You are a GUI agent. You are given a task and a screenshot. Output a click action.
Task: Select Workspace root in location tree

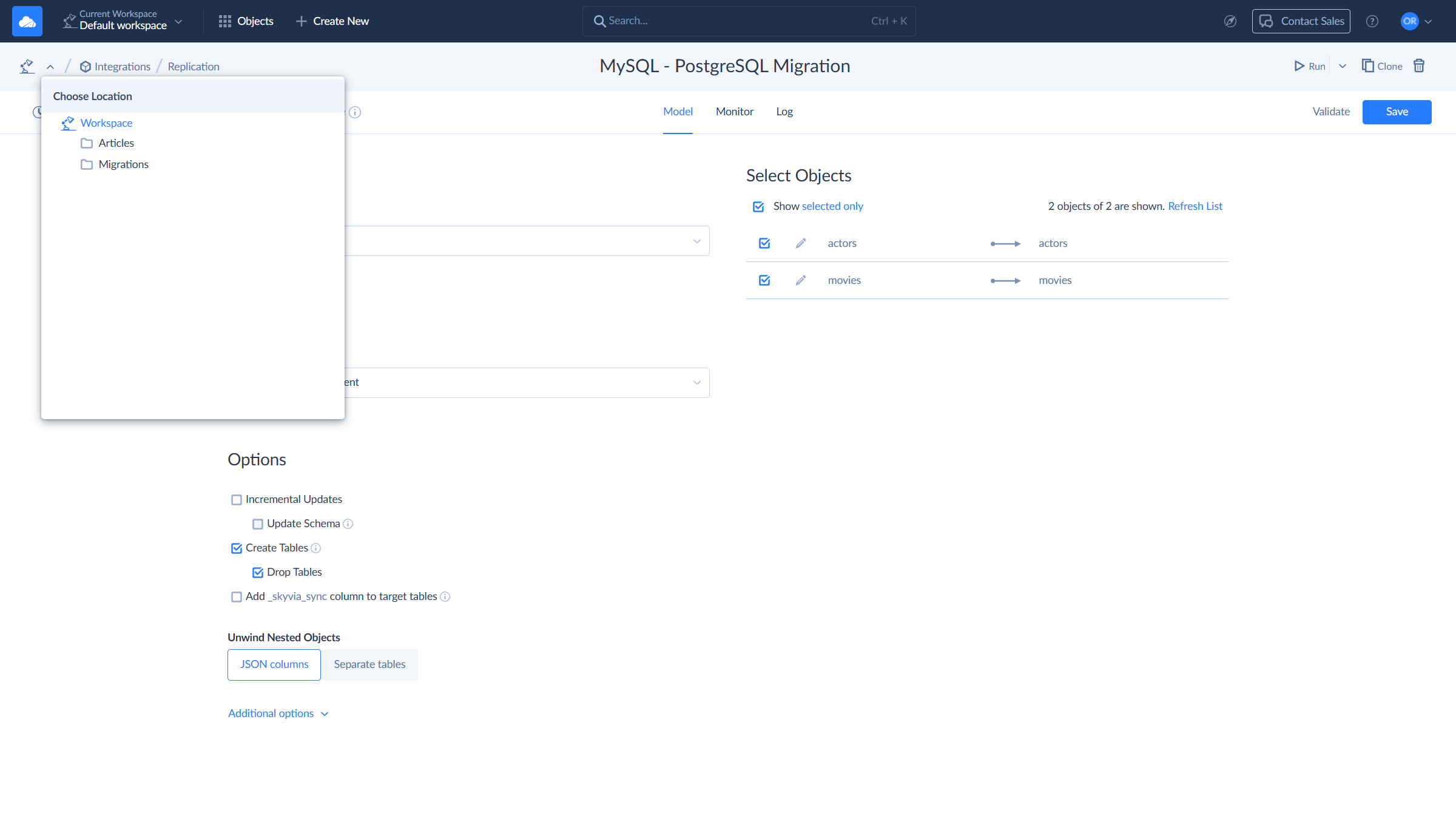[x=97, y=123]
